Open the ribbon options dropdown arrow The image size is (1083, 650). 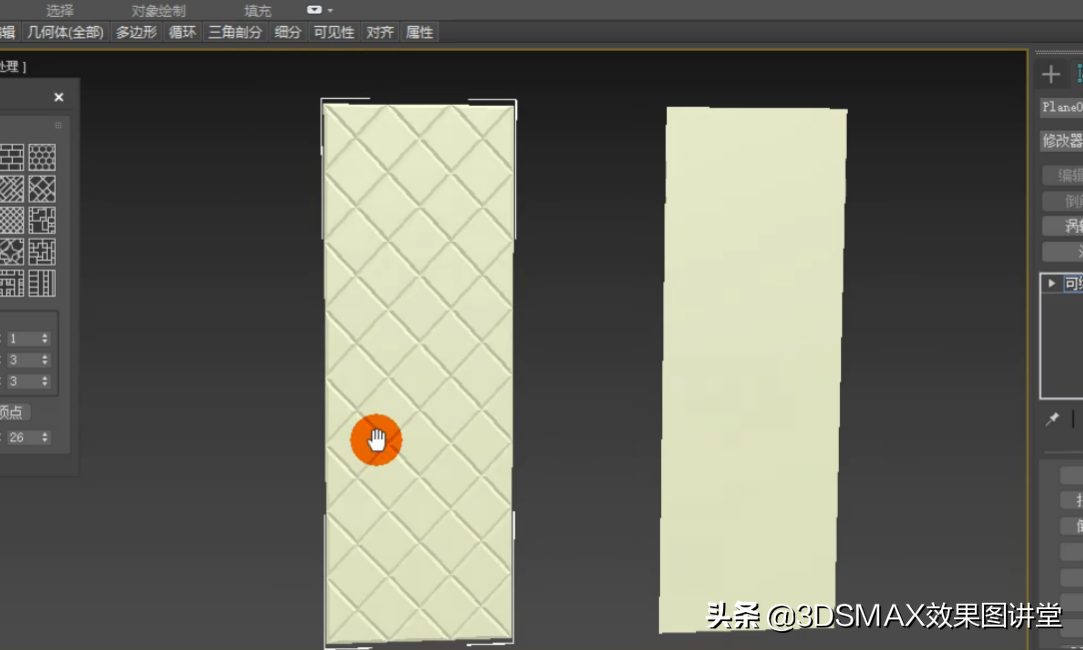coord(330,10)
